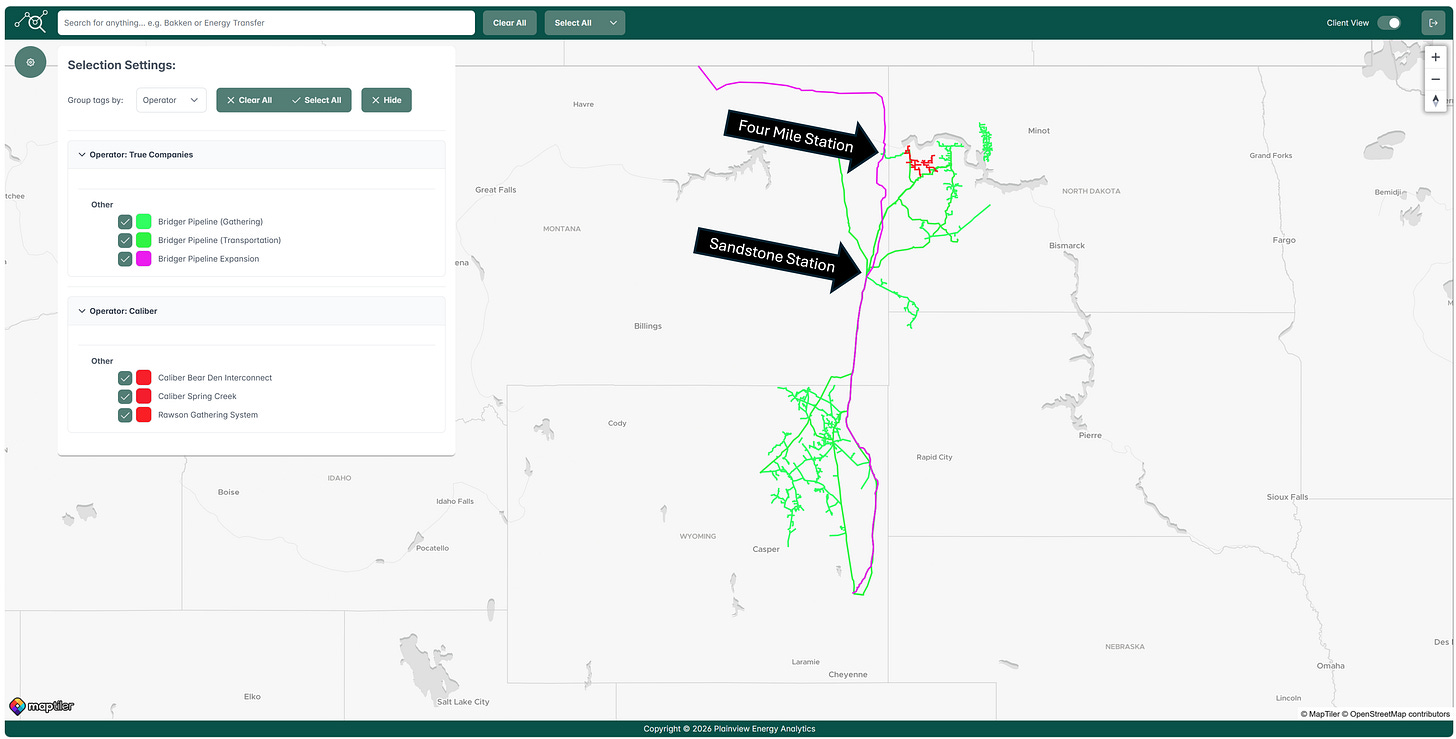Zoom in the map with plus
Image resolution: width=1456 pixels, height=739 pixels.
click(x=1436, y=58)
